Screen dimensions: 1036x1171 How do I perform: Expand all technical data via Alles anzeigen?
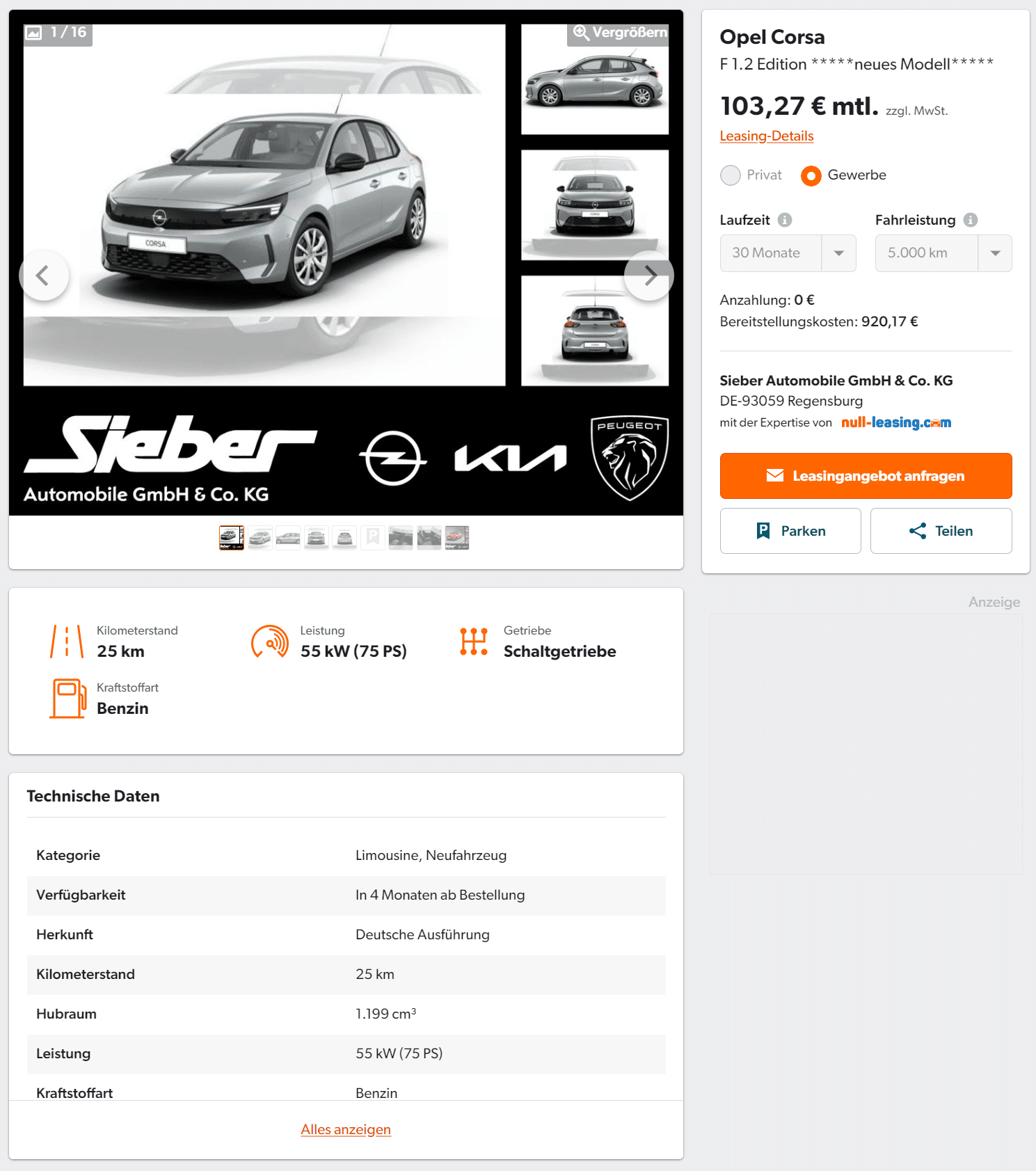click(x=346, y=1129)
